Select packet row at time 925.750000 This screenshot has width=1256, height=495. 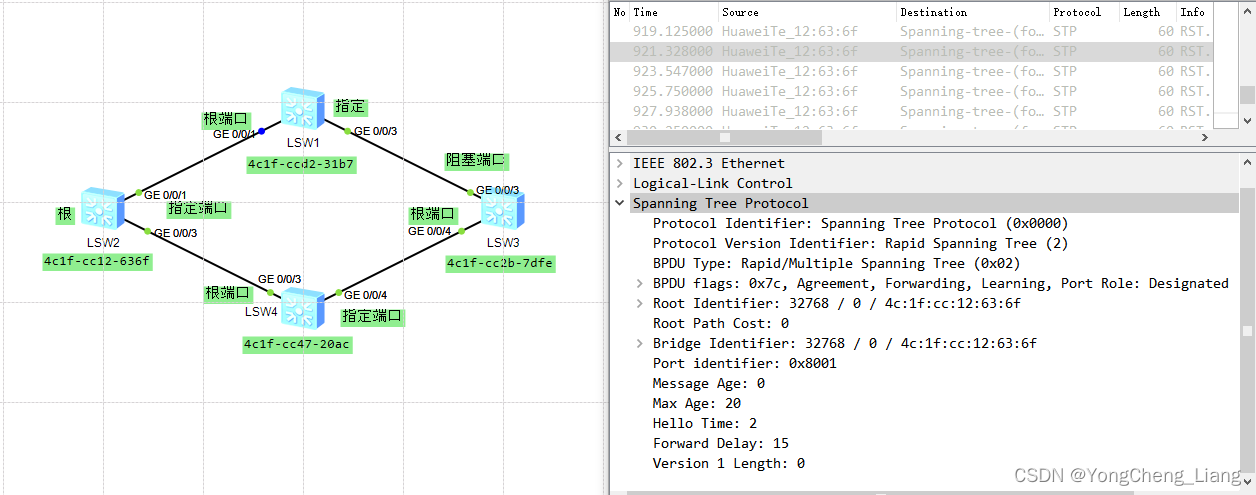(911, 91)
